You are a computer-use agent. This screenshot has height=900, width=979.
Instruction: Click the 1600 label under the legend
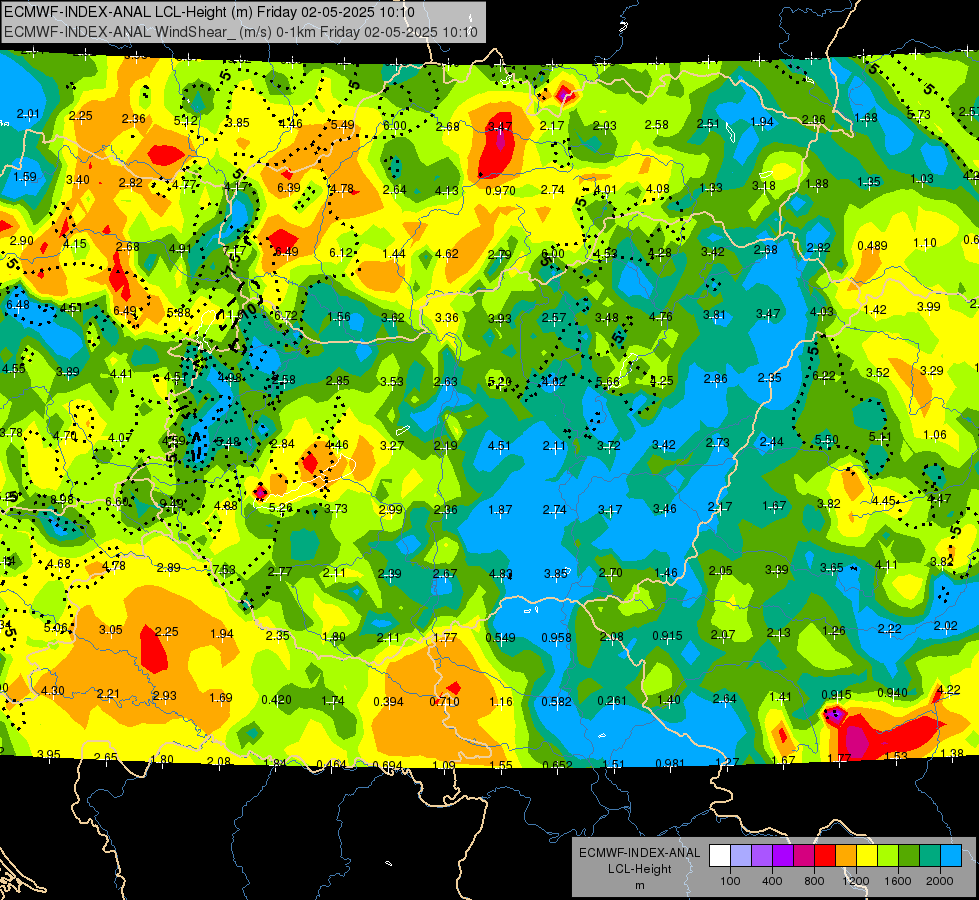(898, 881)
